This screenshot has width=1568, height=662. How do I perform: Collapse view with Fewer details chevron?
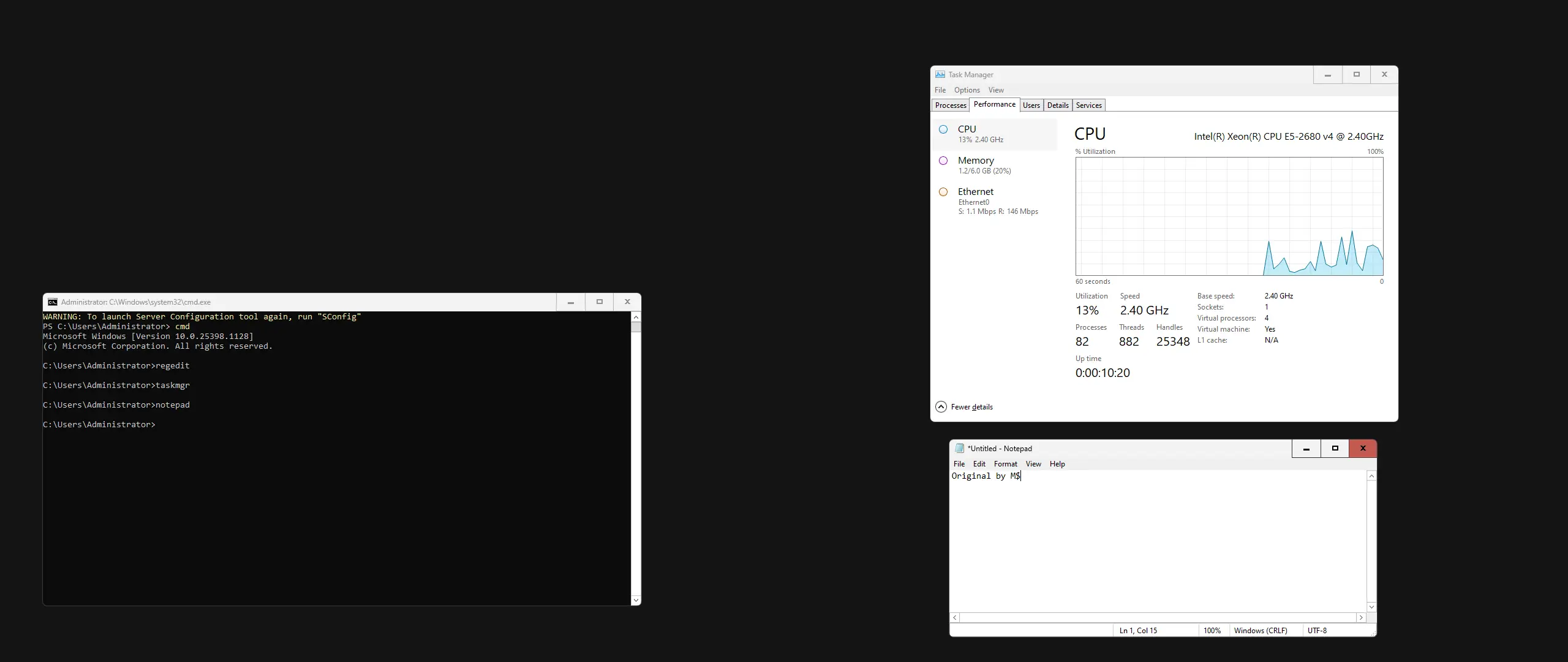pyautogui.click(x=941, y=407)
